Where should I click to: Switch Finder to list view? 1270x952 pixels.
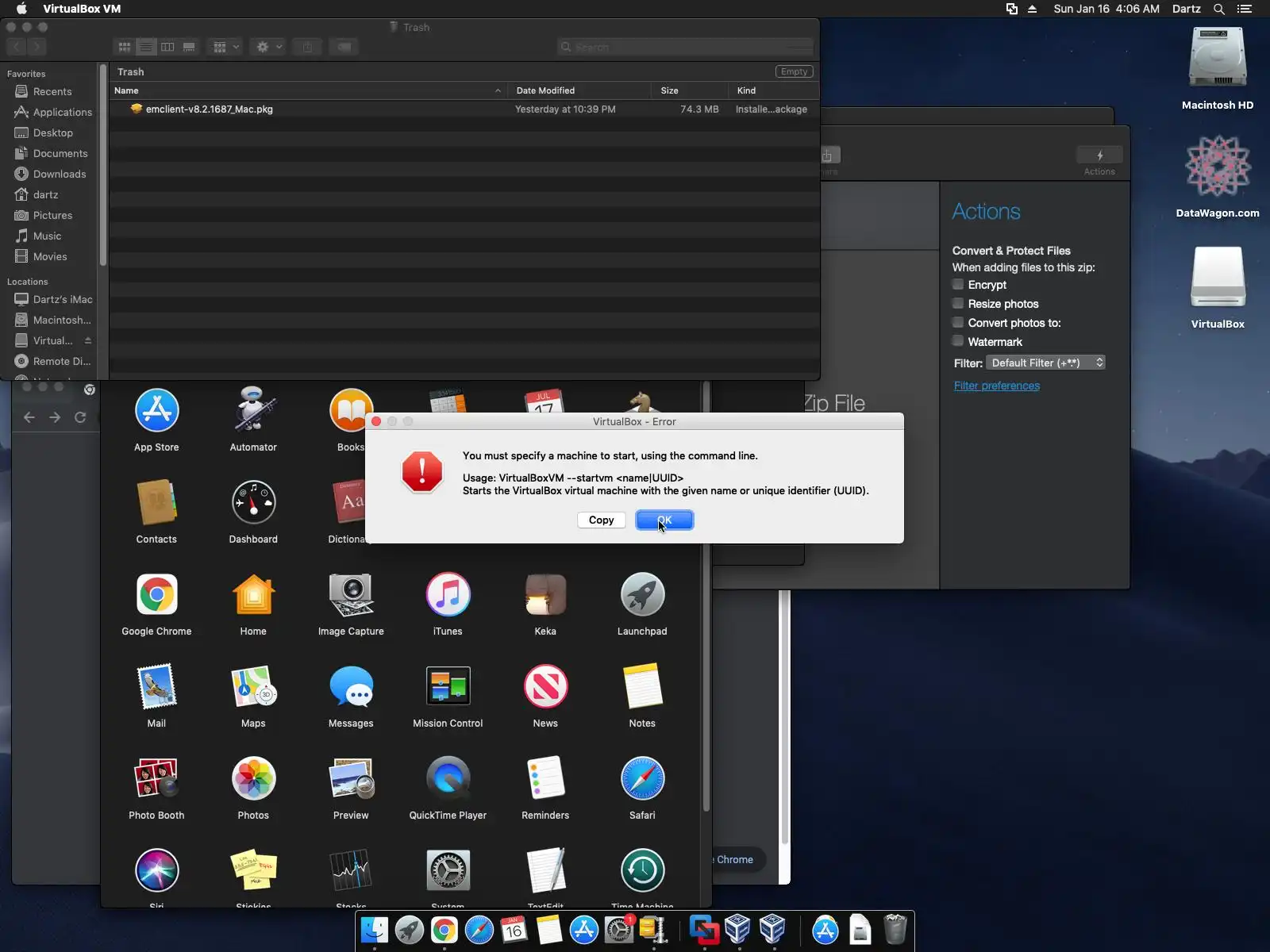click(x=146, y=47)
